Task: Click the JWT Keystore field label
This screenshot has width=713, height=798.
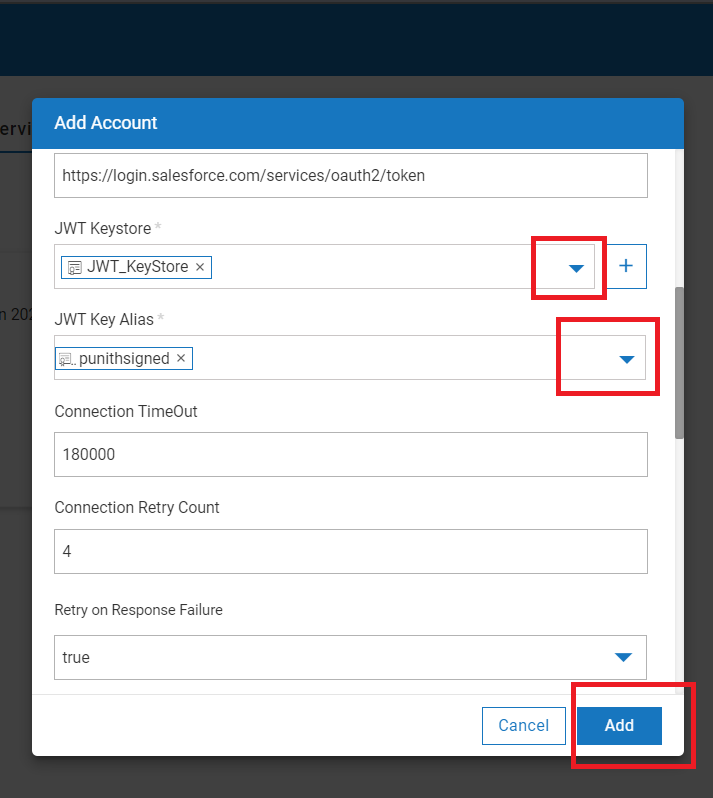Action: (103, 229)
